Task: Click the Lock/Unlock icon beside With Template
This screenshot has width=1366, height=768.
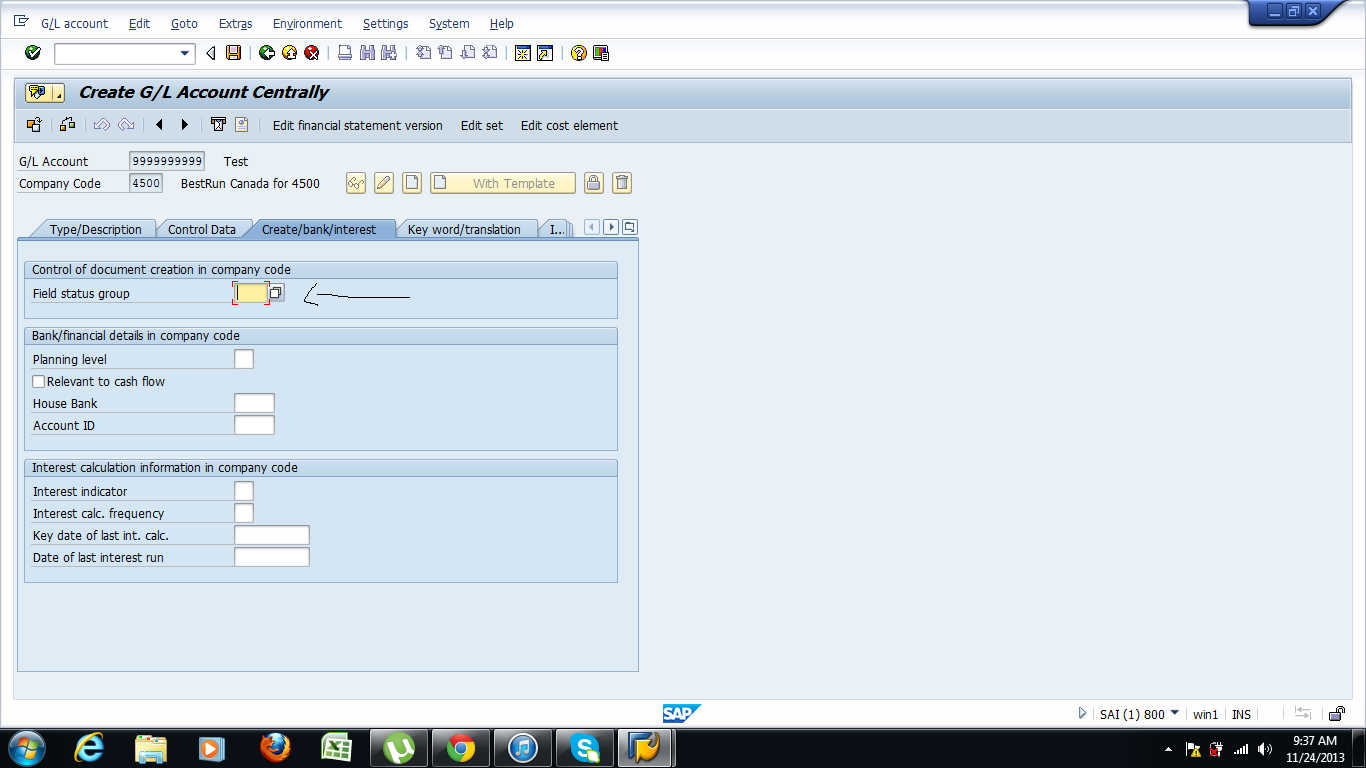Action: [x=593, y=183]
